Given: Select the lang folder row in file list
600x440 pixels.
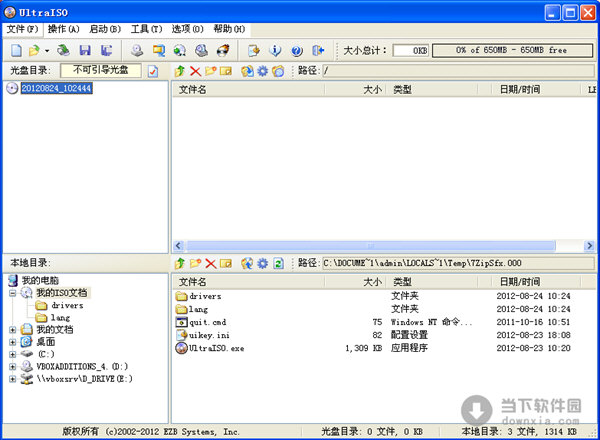Looking at the screenshot, I should coord(383,309).
